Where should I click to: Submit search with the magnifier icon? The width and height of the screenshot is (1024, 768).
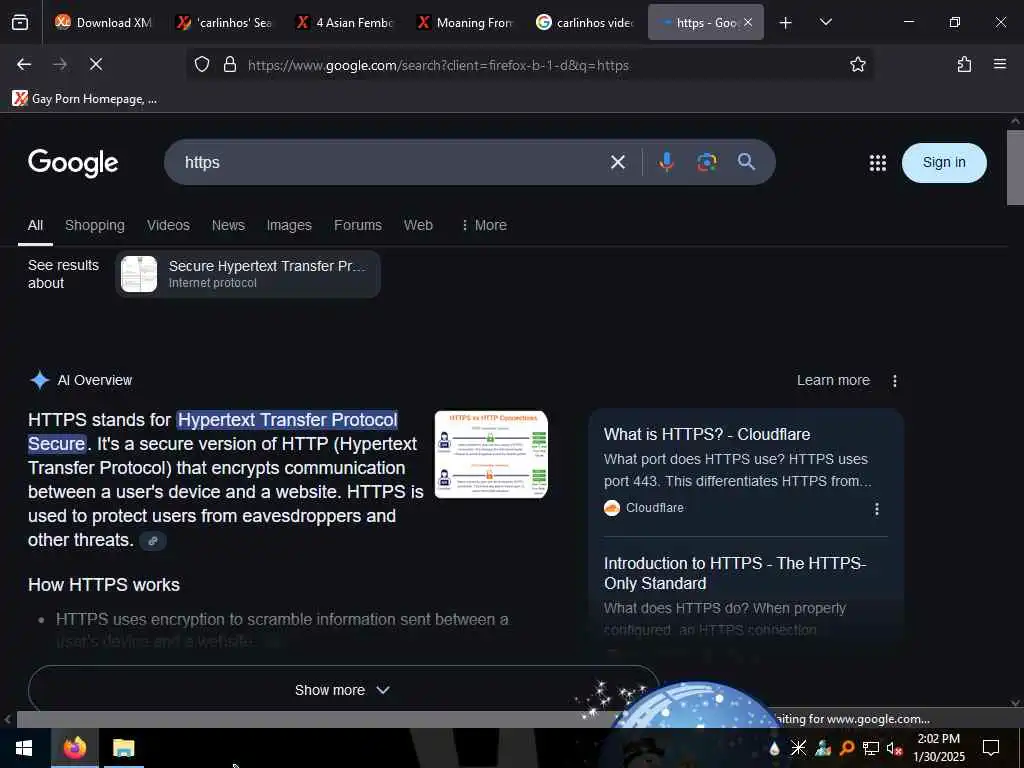746,162
